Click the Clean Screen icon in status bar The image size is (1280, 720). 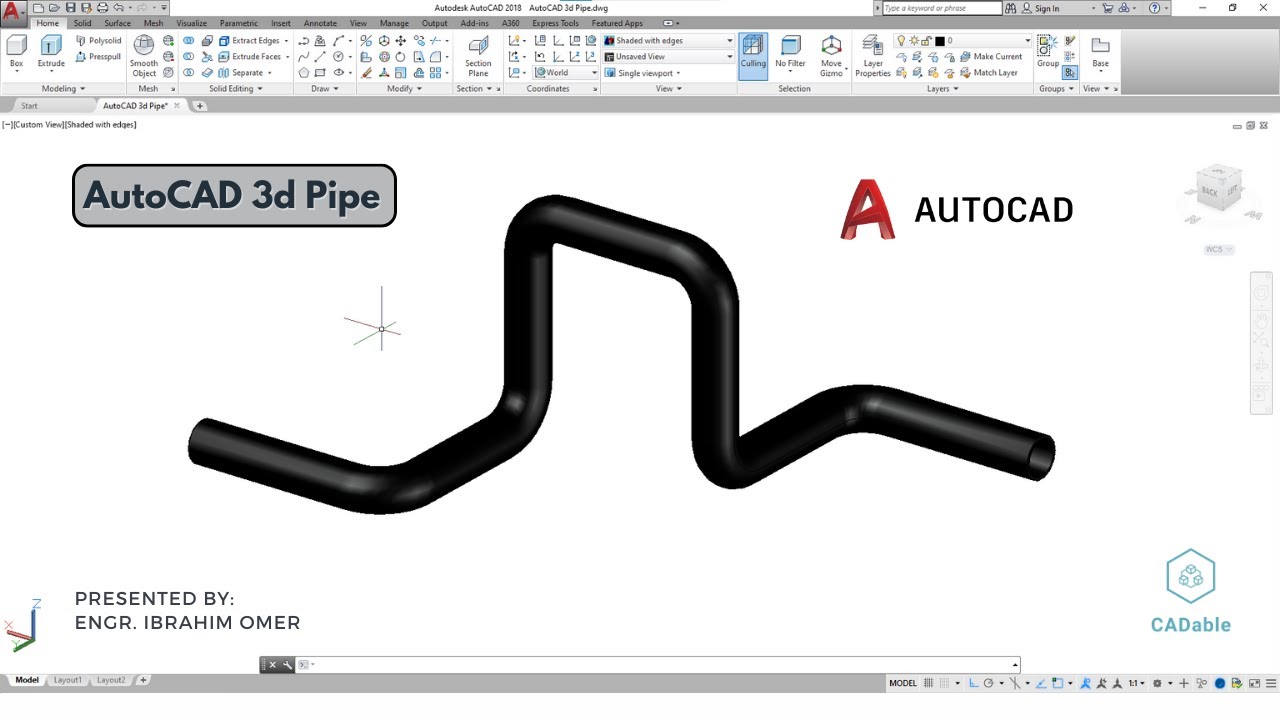click(x=1255, y=683)
